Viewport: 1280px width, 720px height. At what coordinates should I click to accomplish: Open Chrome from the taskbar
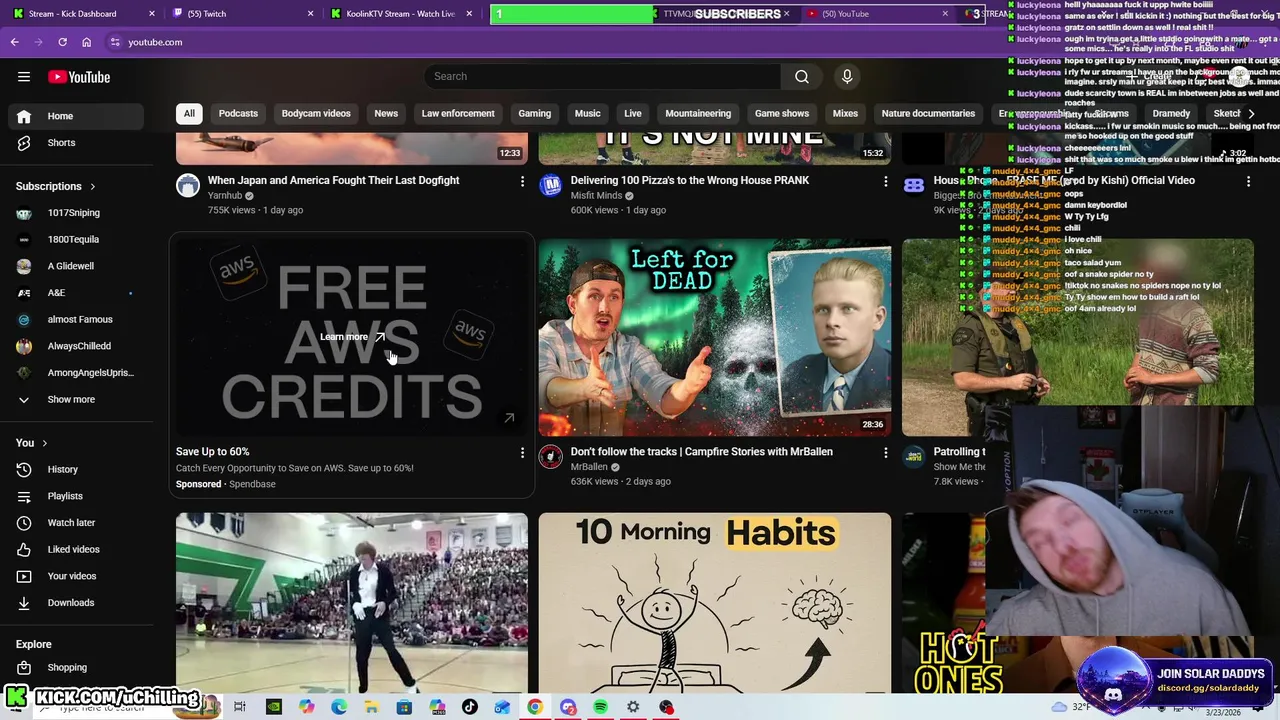pos(535,707)
